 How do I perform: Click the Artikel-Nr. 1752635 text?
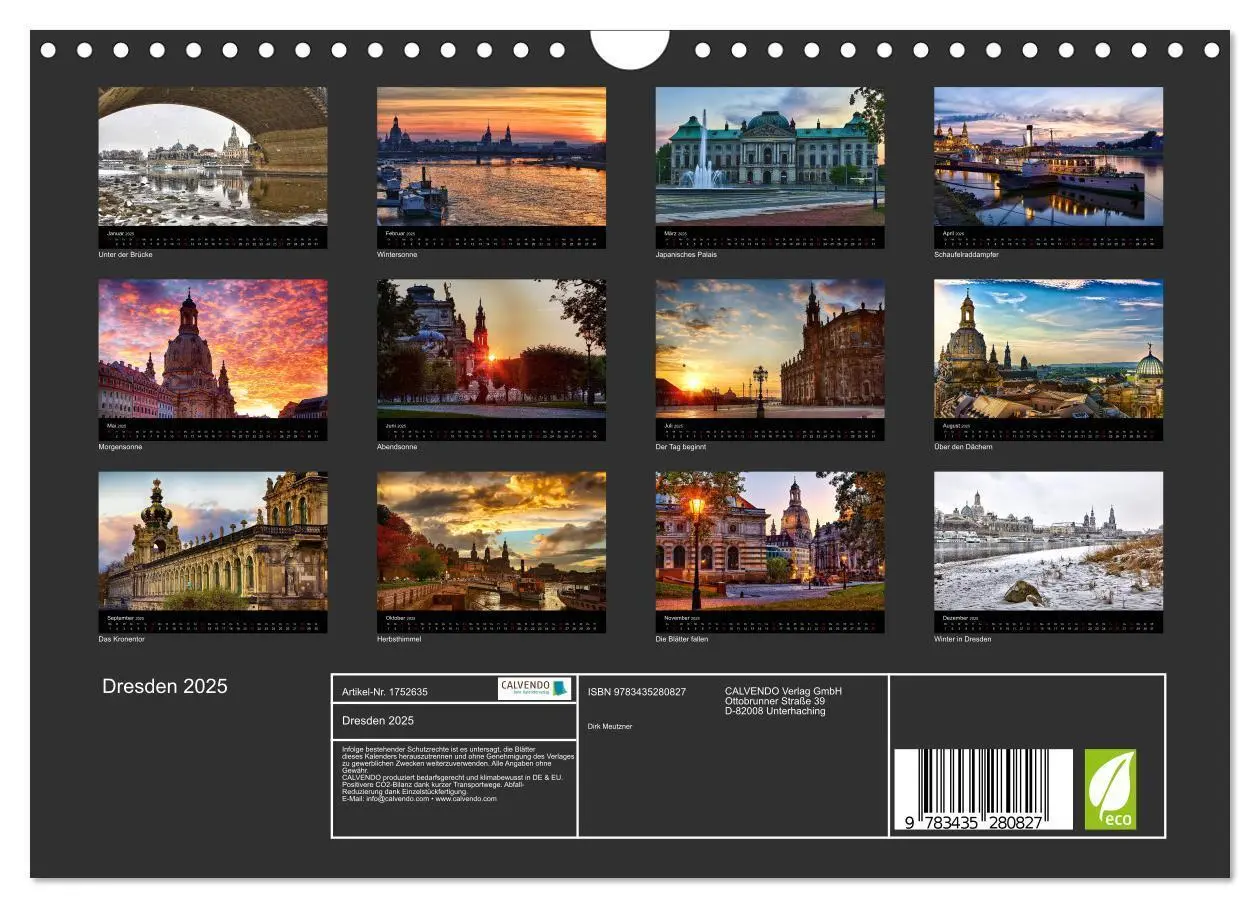coord(385,692)
